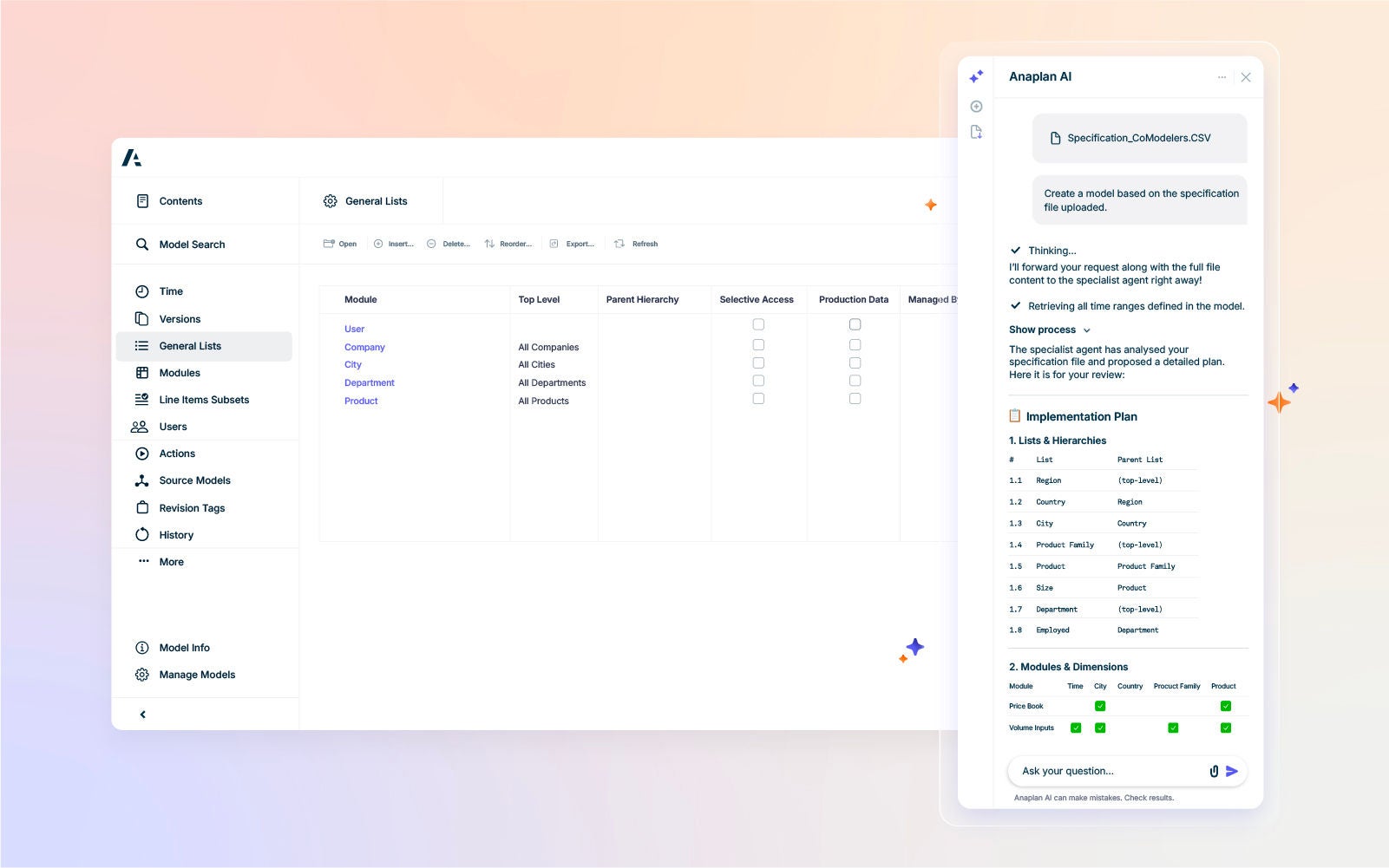
Task: Toggle Price Book City checkbox
Action: click(1100, 706)
